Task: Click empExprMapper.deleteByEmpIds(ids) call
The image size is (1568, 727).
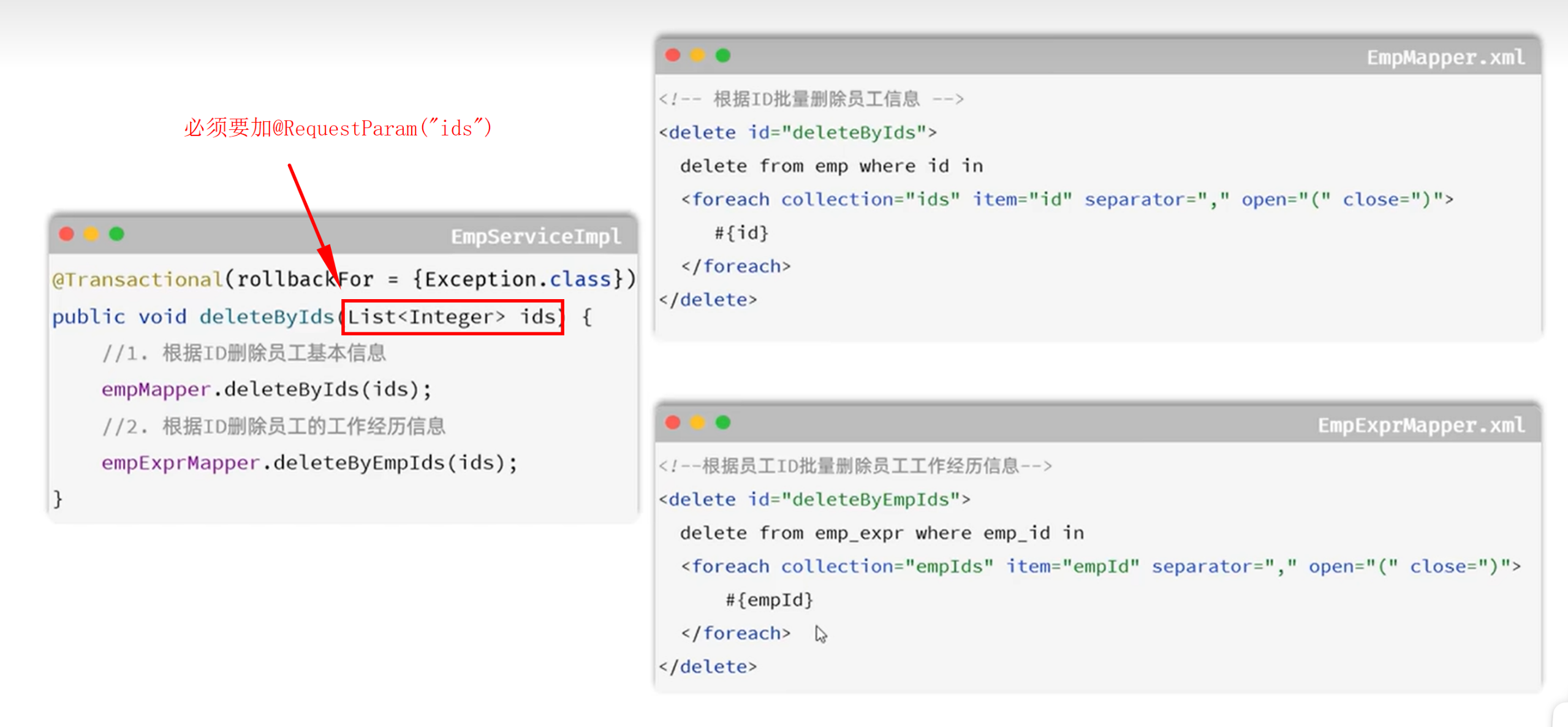Action: click(x=309, y=463)
